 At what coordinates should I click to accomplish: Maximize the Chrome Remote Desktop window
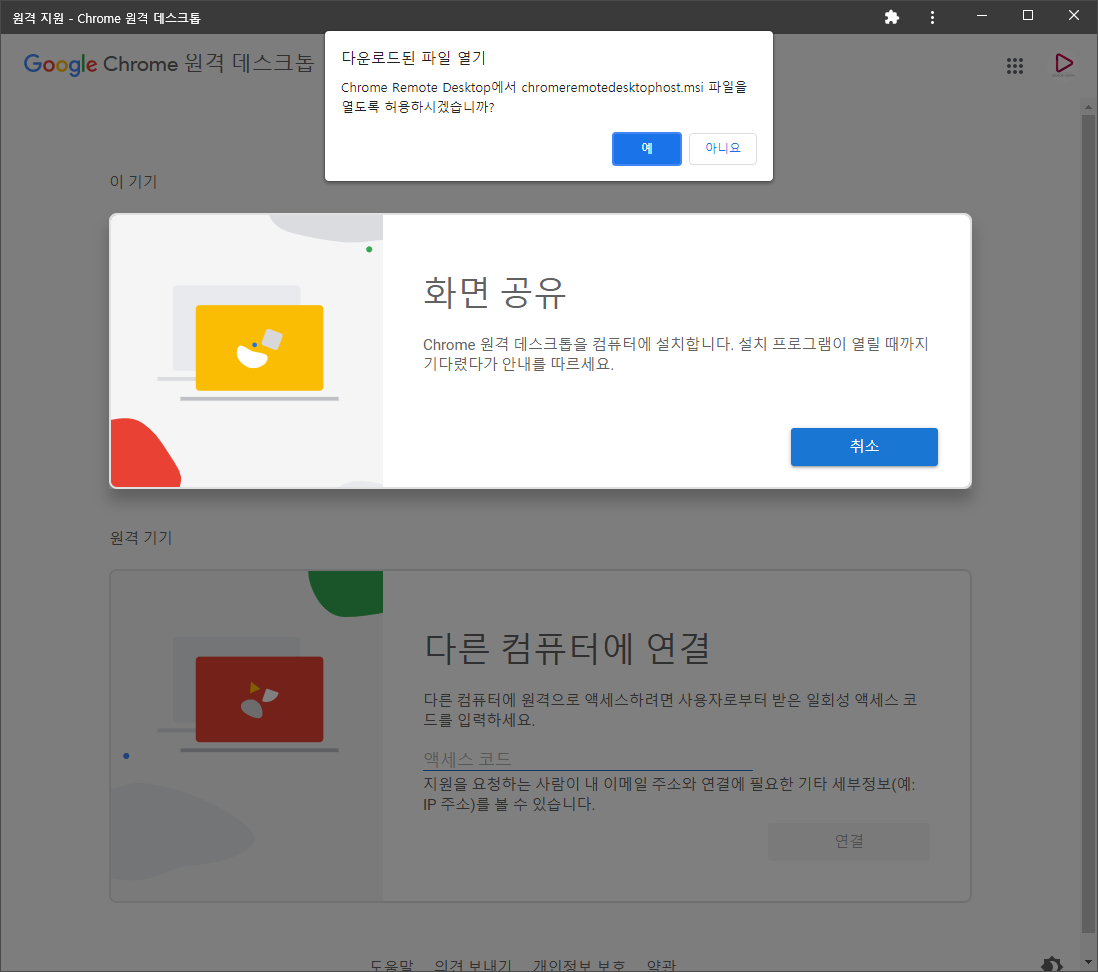[1028, 15]
